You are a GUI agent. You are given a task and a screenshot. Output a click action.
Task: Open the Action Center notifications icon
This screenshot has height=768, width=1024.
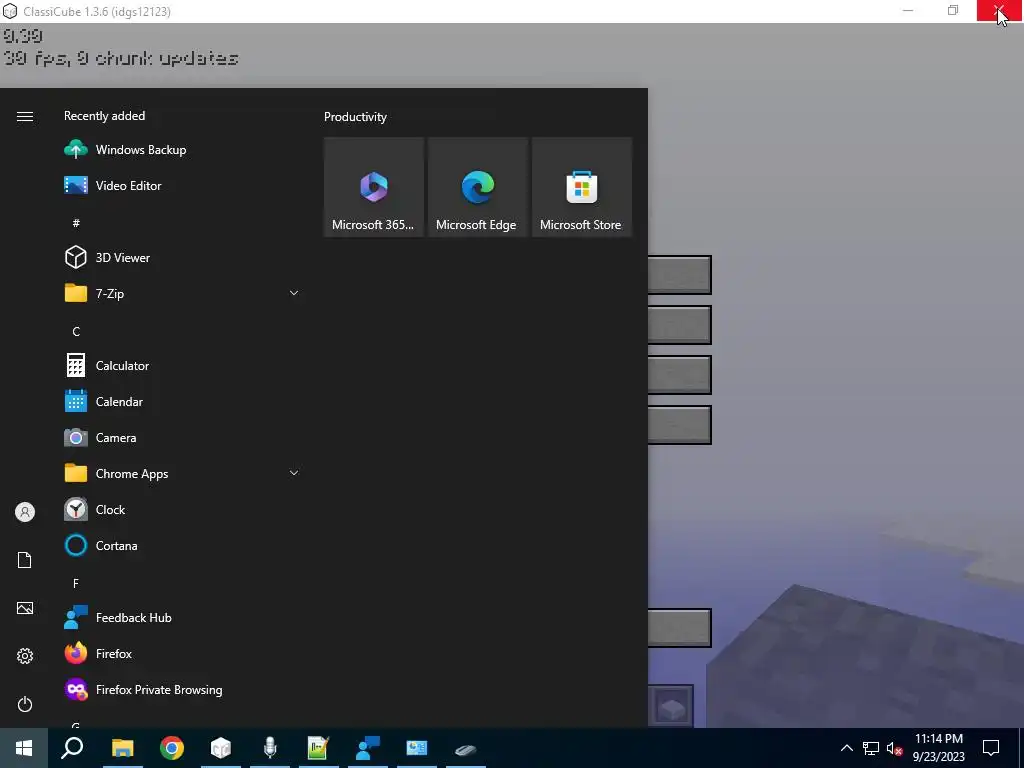pos(991,748)
